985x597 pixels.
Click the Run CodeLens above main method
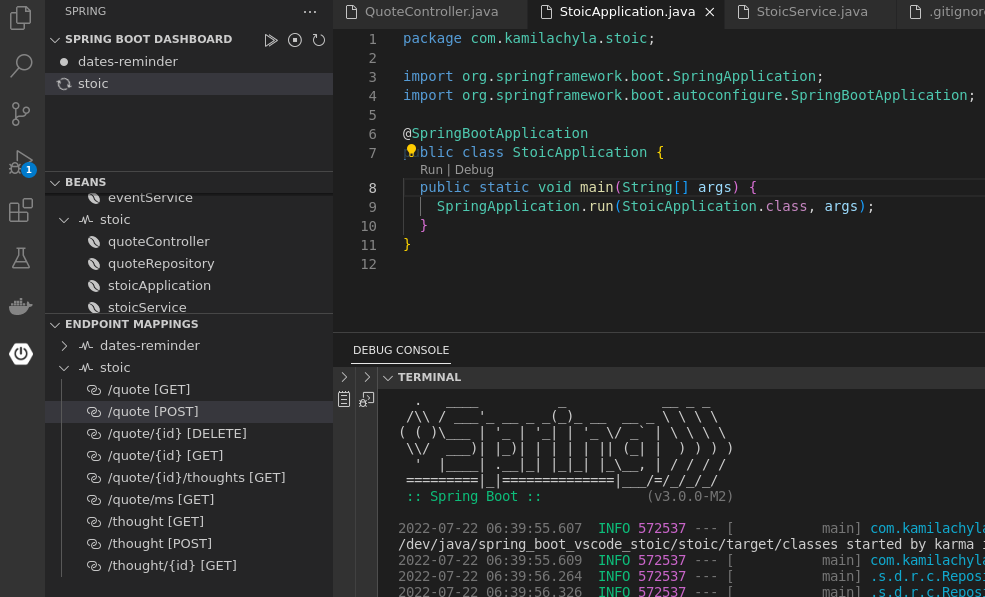(430, 170)
